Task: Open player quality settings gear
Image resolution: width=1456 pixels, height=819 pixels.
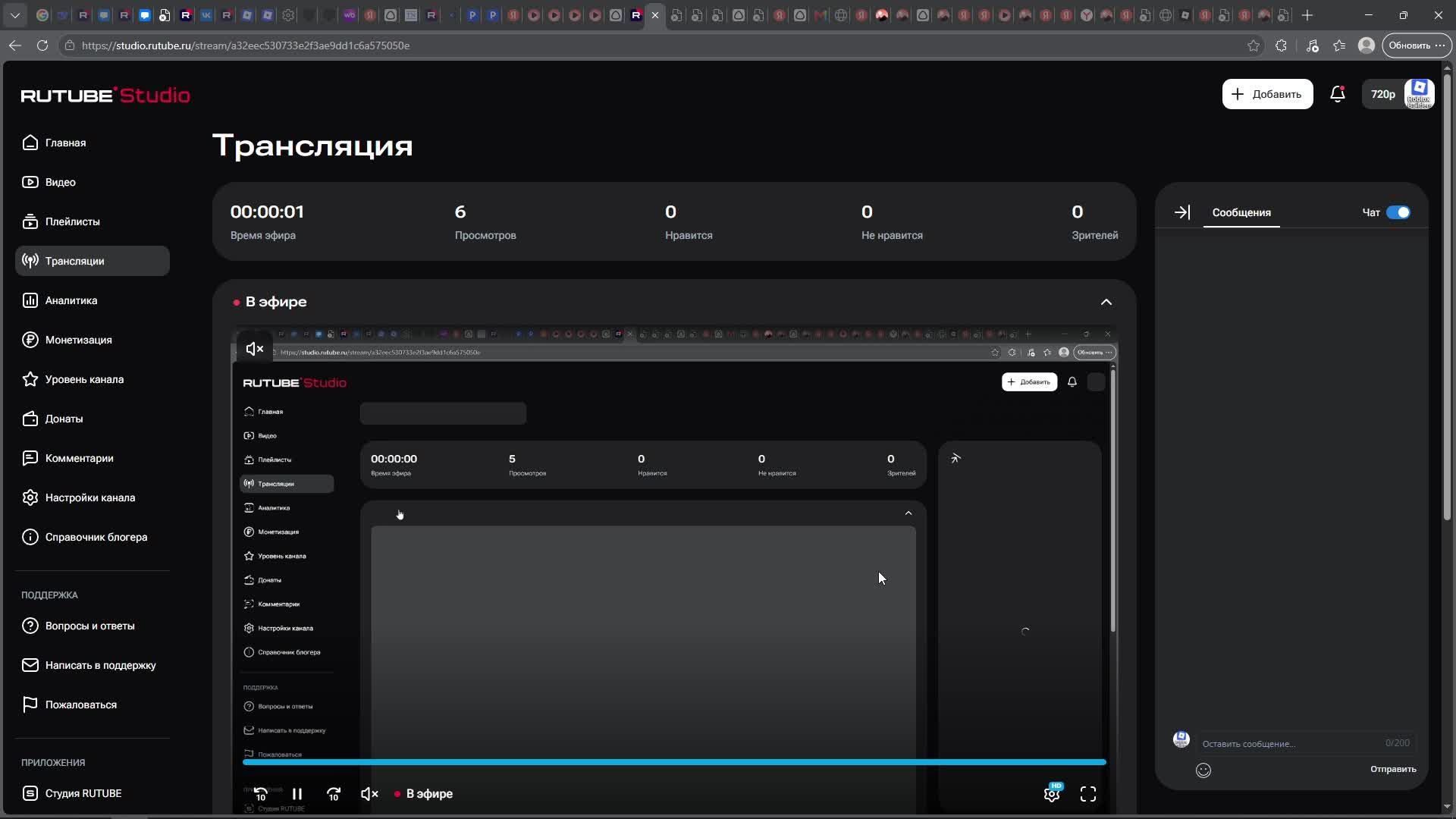Action: (x=1052, y=794)
